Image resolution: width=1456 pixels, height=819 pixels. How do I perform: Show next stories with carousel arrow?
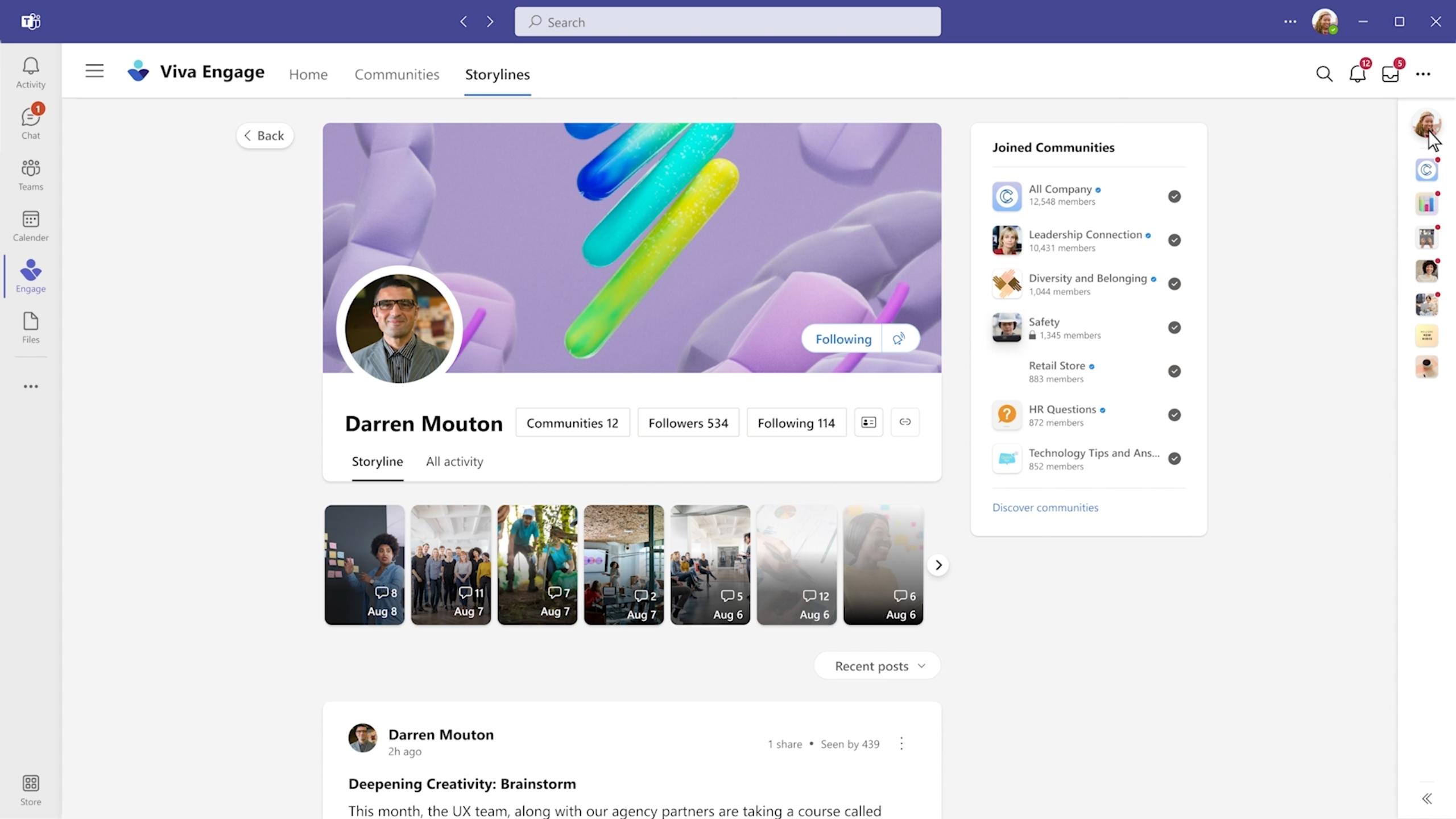[938, 565]
